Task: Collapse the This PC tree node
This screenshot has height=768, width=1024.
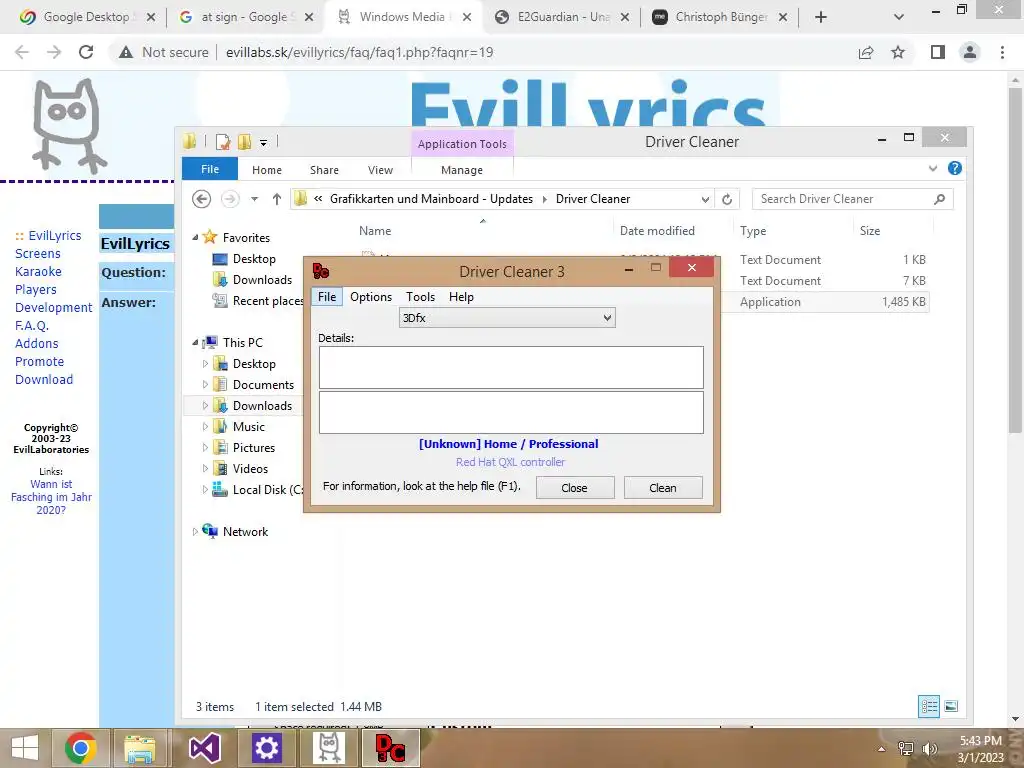Action: pyautogui.click(x=195, y=342)
